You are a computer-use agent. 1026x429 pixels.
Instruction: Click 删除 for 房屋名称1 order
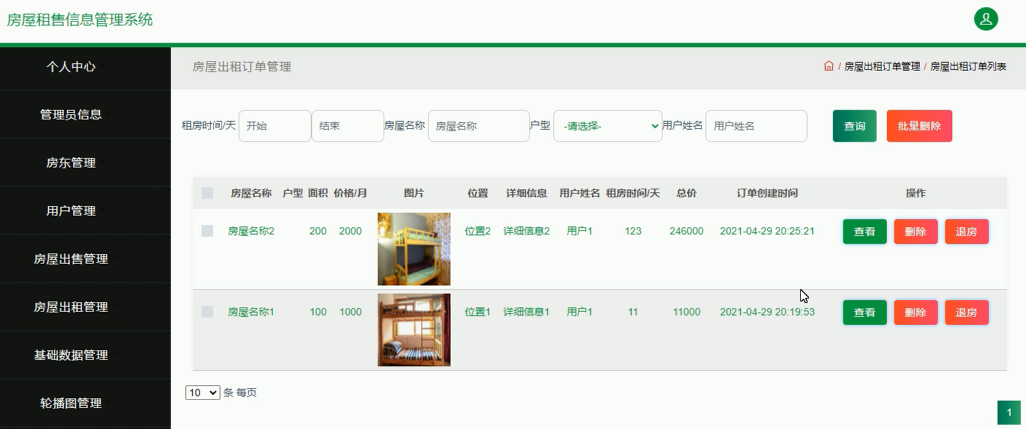click(x=915, y=313)
